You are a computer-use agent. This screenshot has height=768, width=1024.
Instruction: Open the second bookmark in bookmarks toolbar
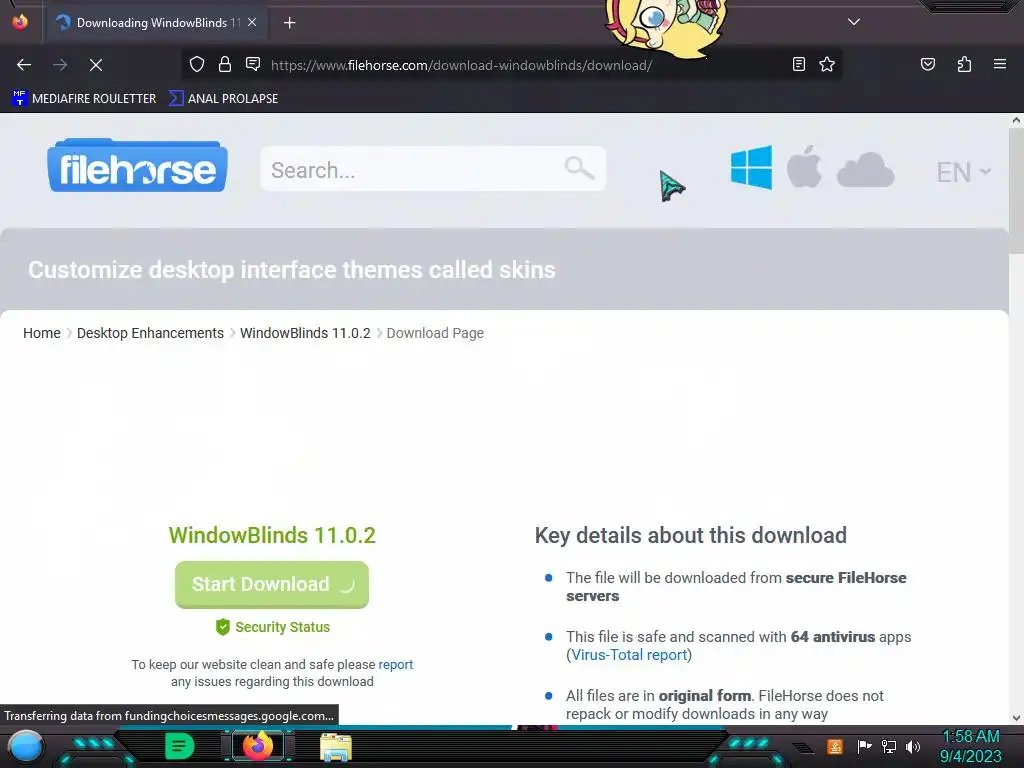coord(223,99)
